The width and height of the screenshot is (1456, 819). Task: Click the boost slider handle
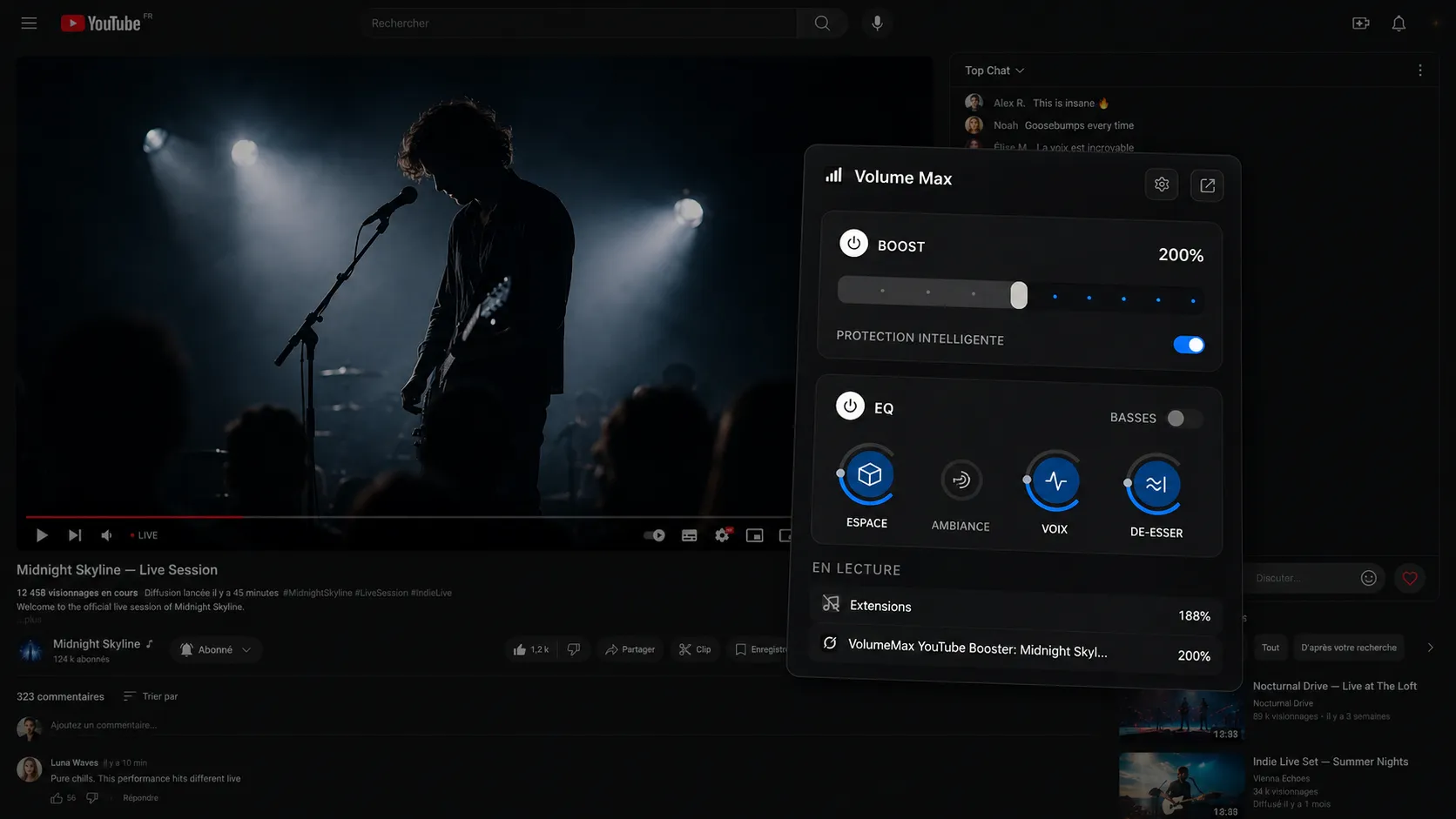(1019, 295)
